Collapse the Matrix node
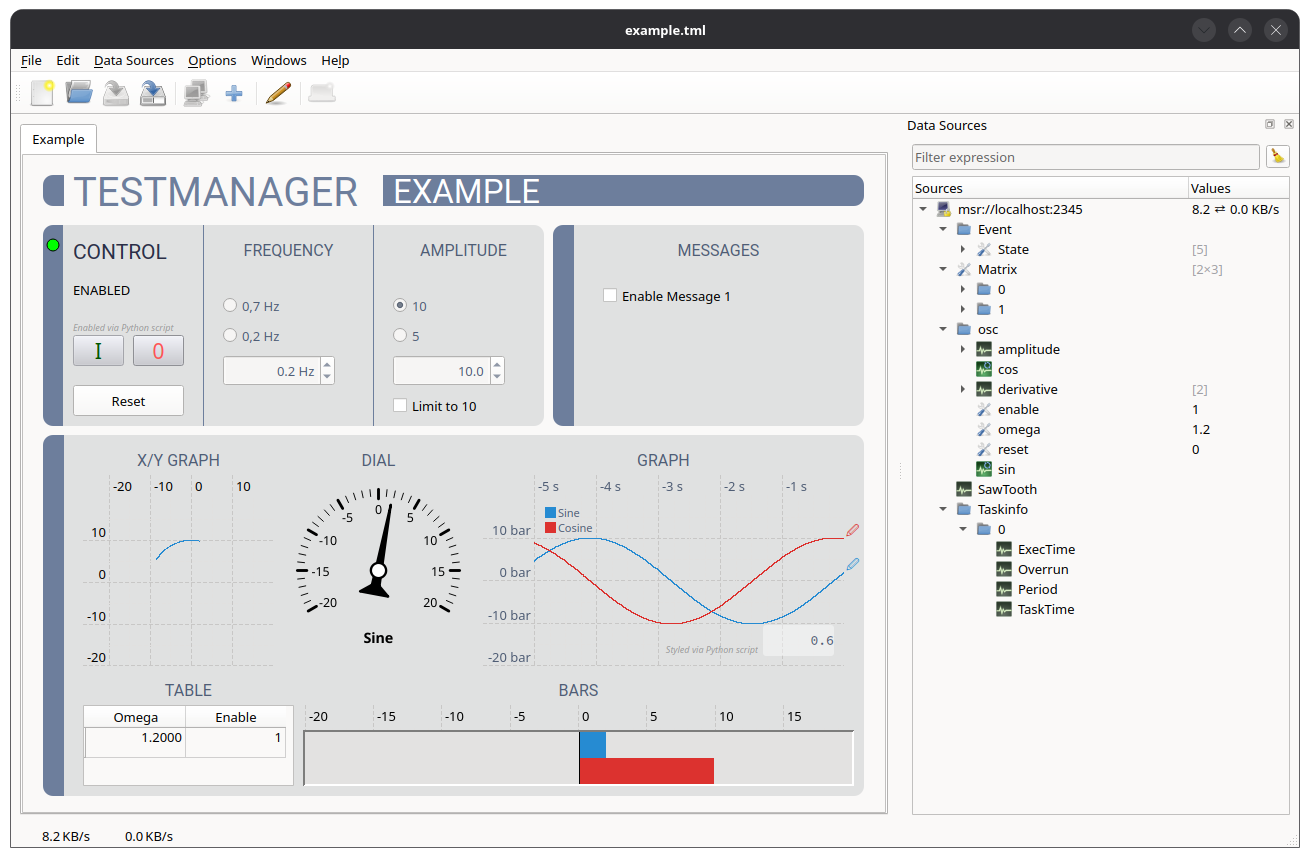 coord(942,269)
